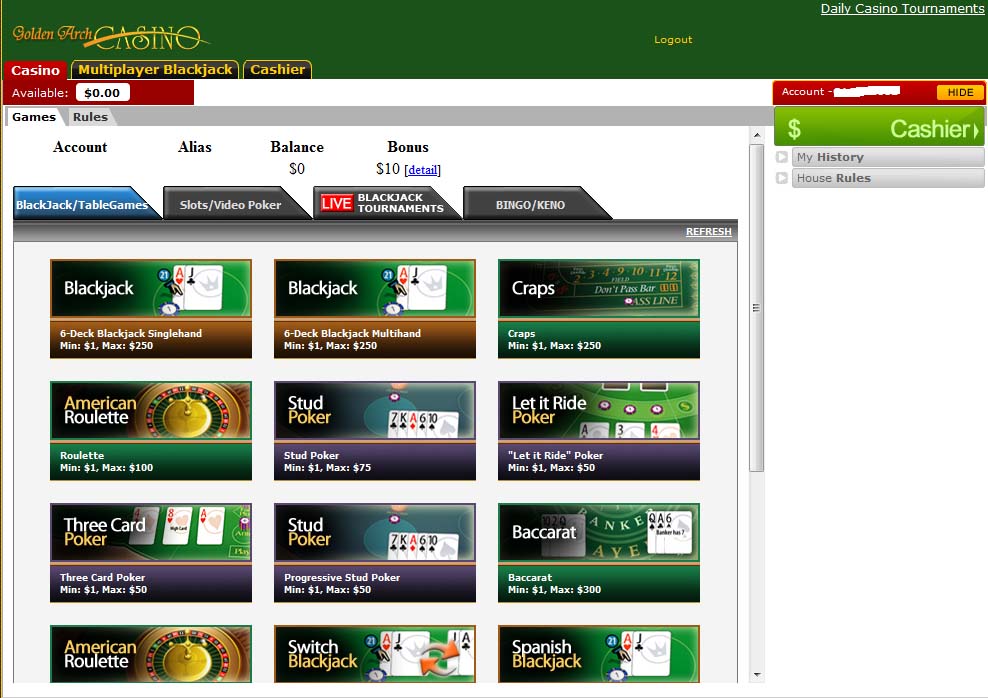The height and width of the screenshot is (698, 988).
Task: Open the Craps table game
Action: click(x=598, y=307)
